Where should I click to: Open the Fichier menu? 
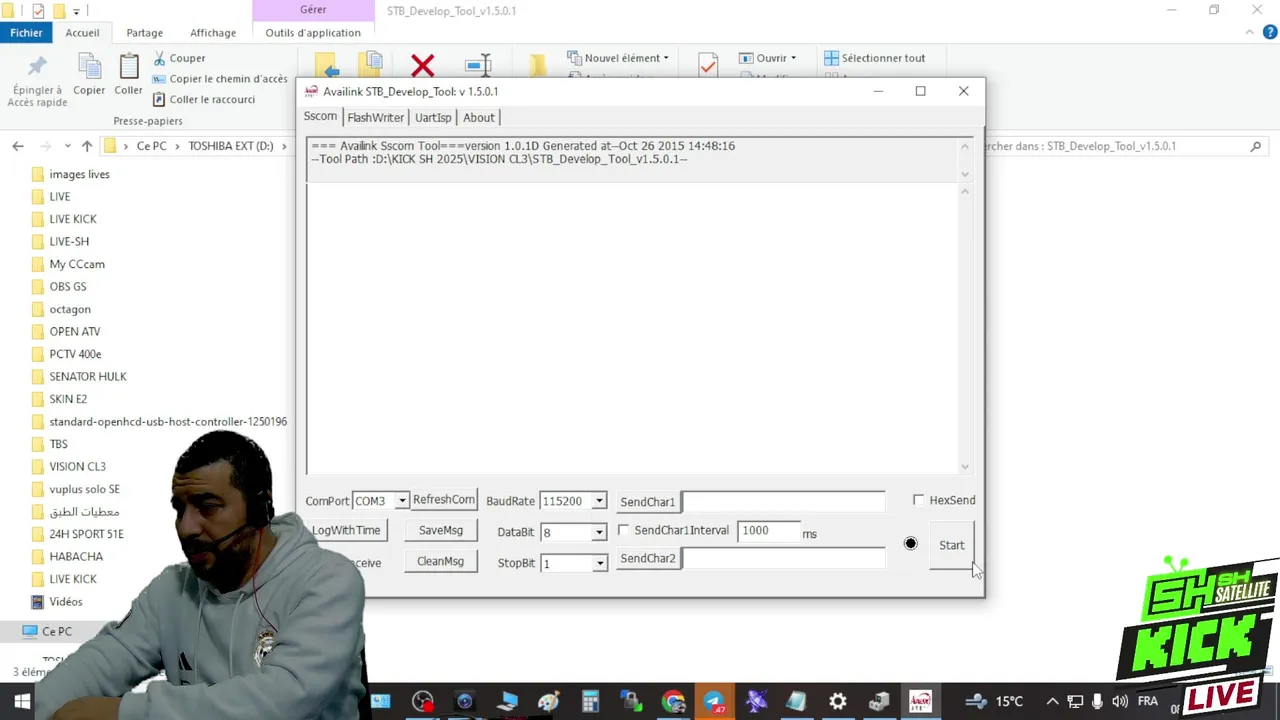[x=27, y=33]
